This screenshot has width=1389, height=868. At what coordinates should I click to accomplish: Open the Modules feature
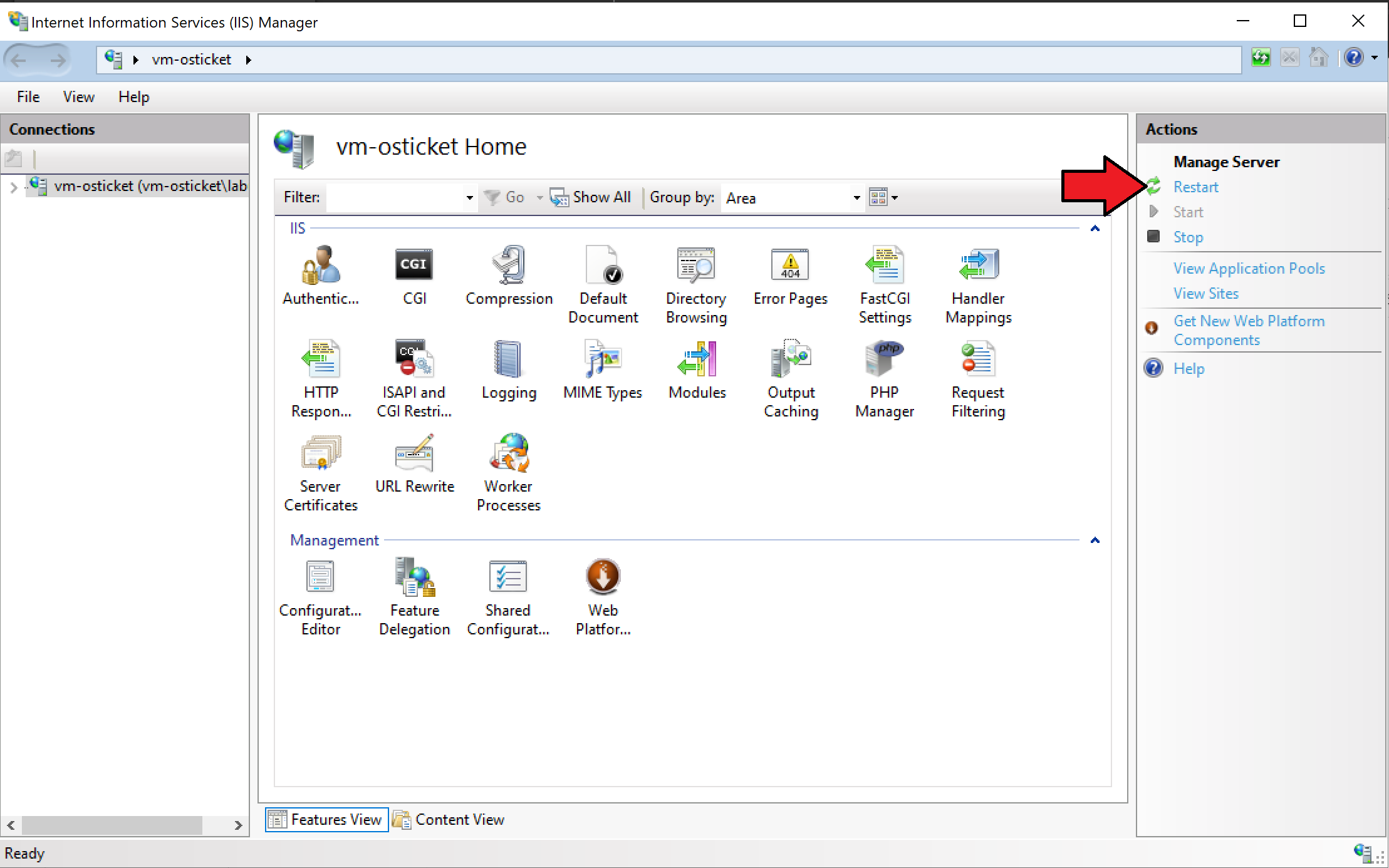coord(697,369)
